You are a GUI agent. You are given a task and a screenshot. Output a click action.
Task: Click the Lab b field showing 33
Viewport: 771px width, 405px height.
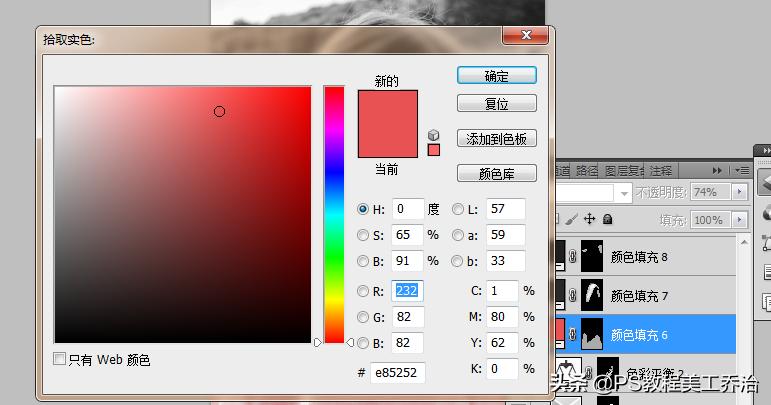tap(505, 261)
